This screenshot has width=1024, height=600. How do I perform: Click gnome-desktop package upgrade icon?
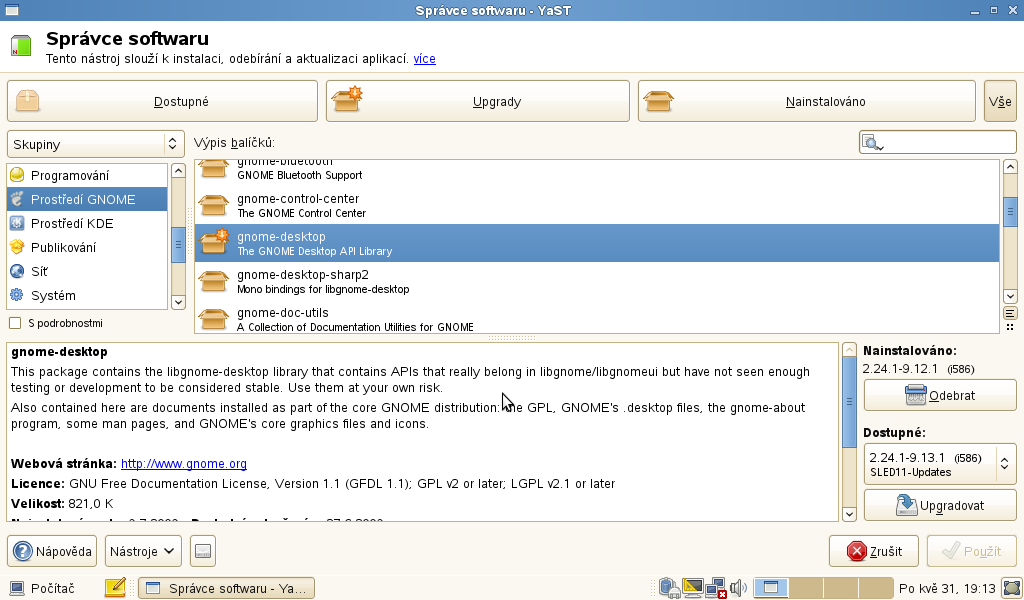coord(214,242)
